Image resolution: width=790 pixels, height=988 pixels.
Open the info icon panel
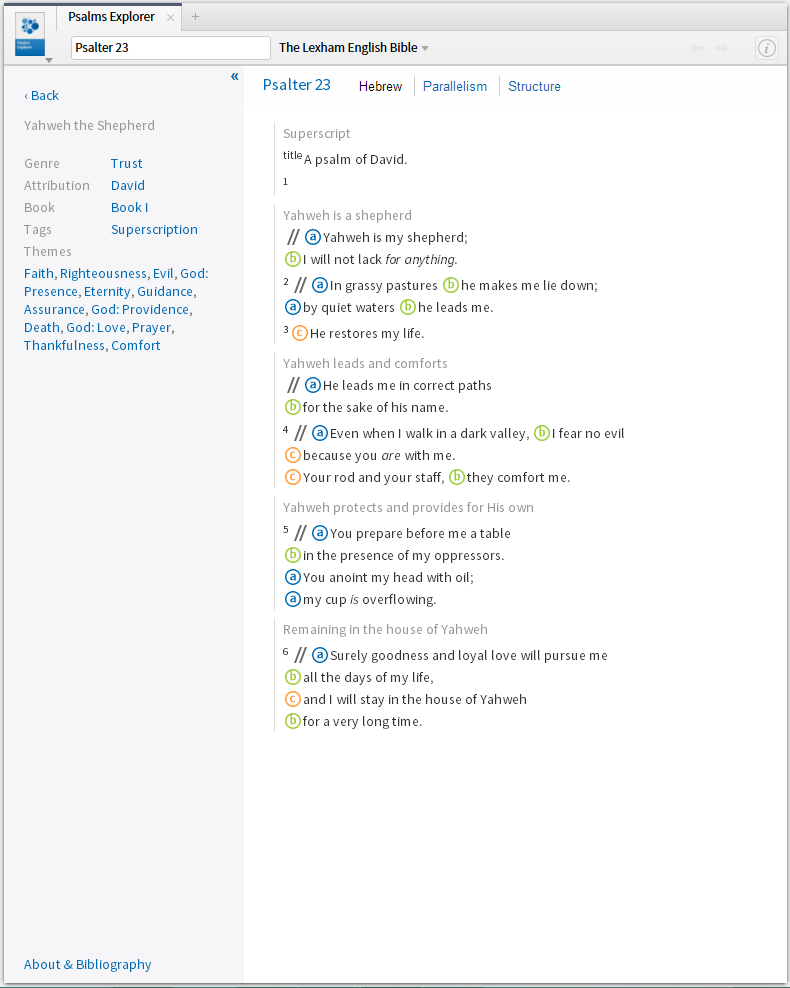pos(767,48)
